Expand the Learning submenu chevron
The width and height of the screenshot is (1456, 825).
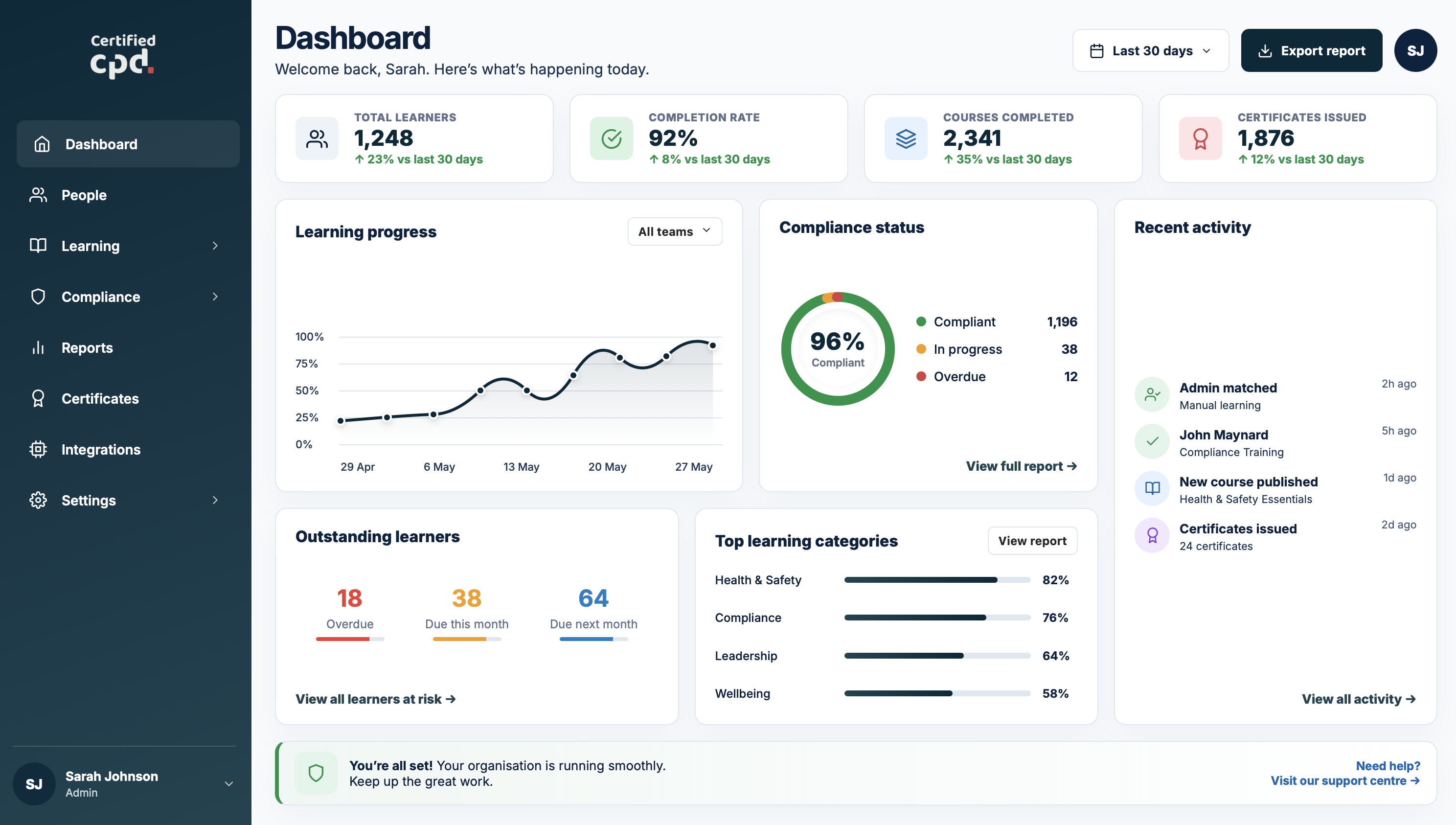pyautogui.click(x=215, y=246)
